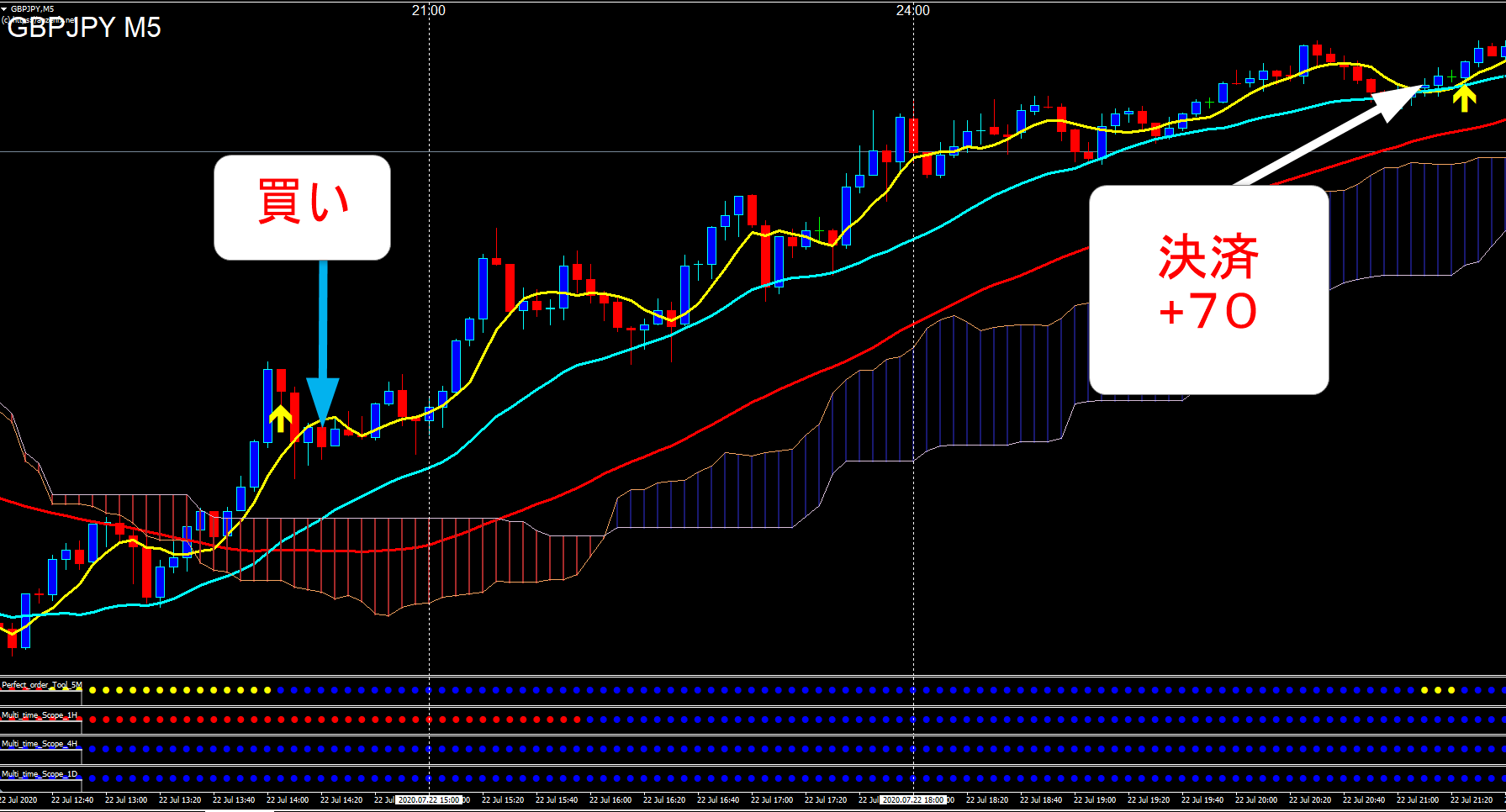Click the 22 Jul 12:40 time label
The width and height of the screenshot is (1506, 812).
pos(72,800)
